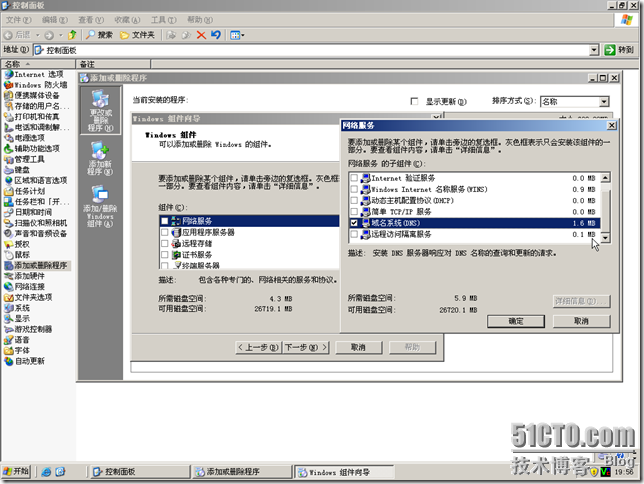The width and height of the screenshot is (644, 484).
Task: Click the red Delete toolbar icon
Action: (x=201, y=35)
